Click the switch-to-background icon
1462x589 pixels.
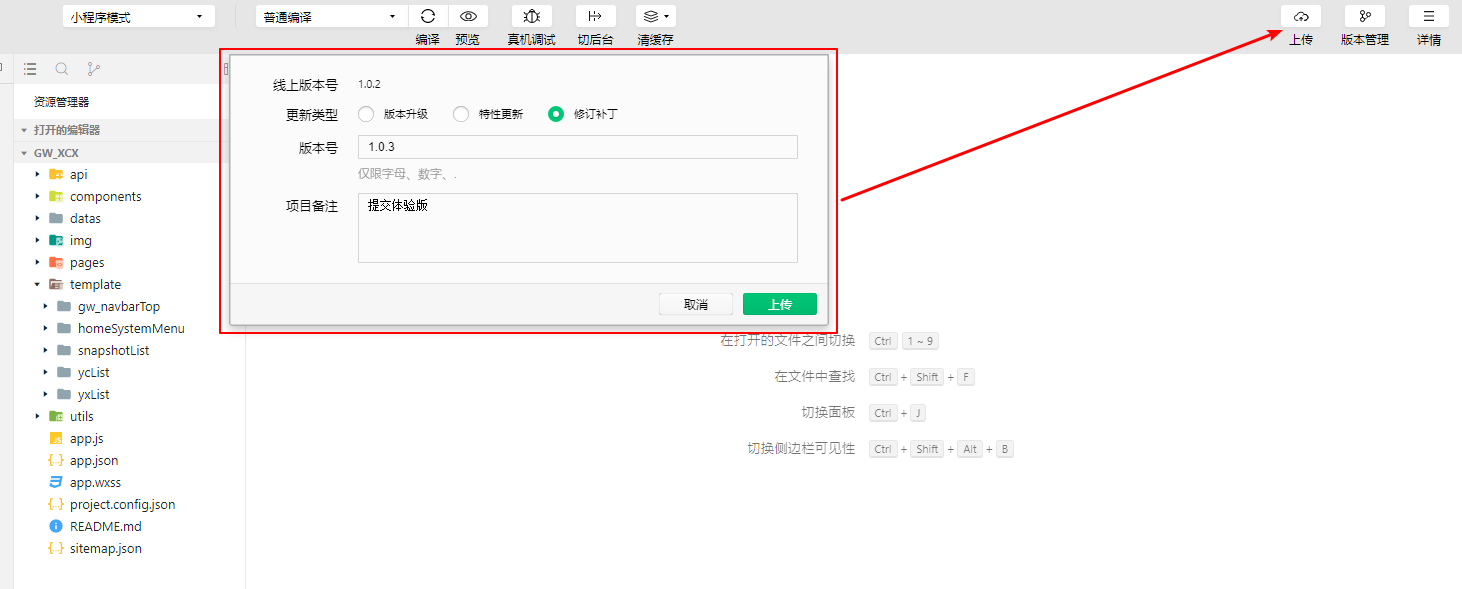point(595,16)
